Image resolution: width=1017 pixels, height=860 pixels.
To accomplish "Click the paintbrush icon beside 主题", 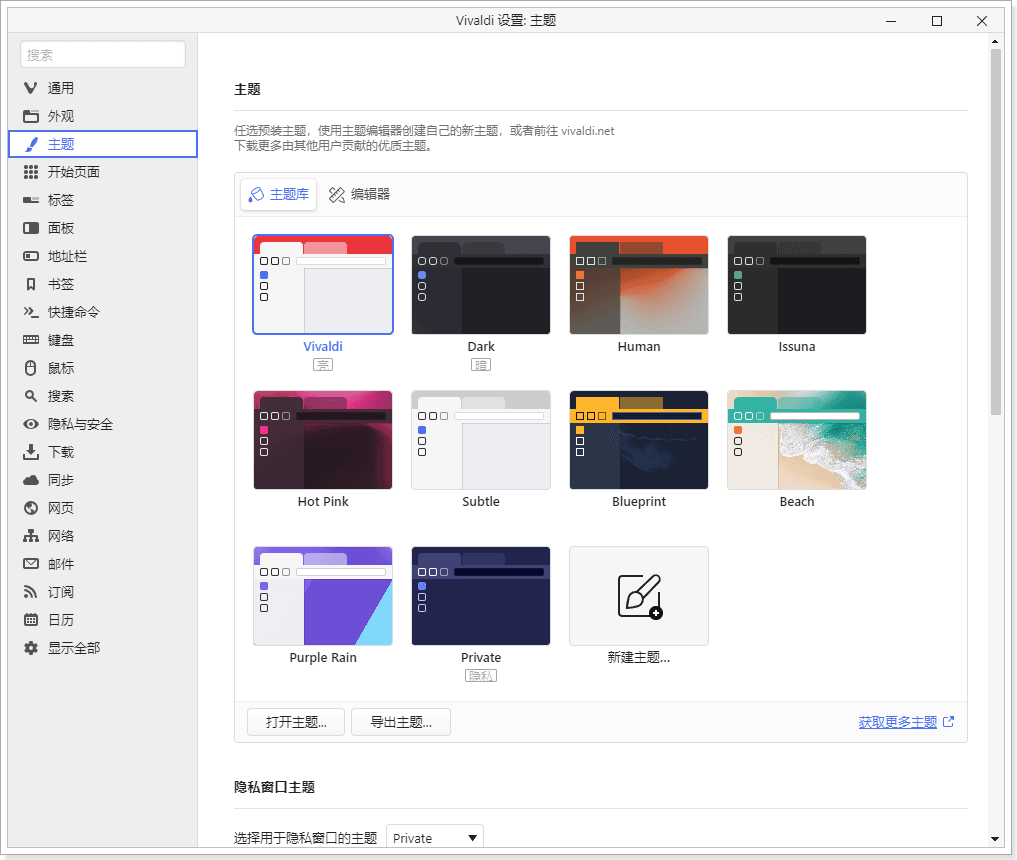I will (x=30, y=144).
